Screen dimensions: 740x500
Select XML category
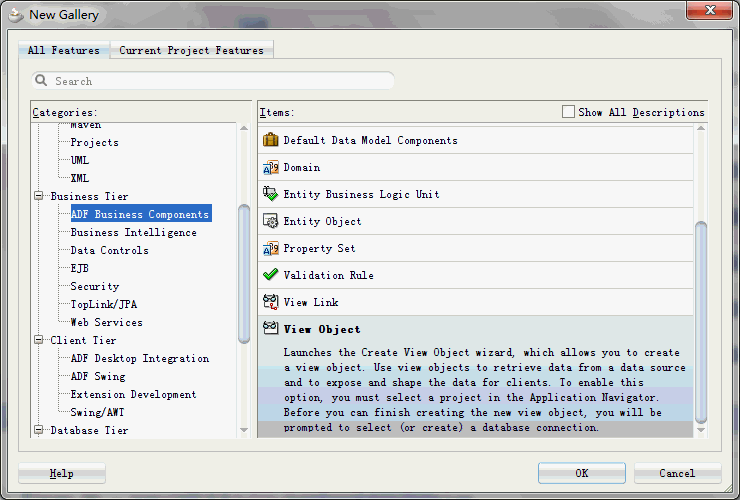tap(80, 178)
